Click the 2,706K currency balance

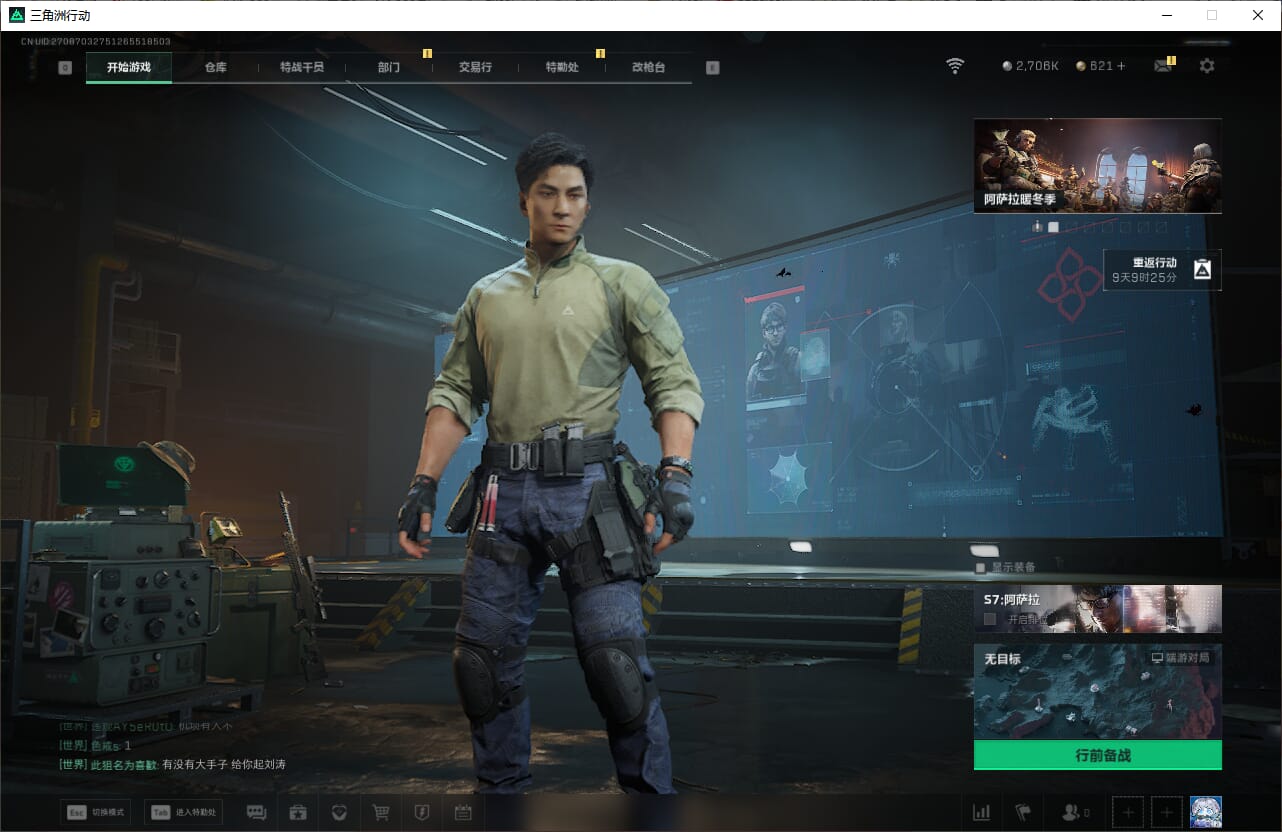coord(1037,66)
